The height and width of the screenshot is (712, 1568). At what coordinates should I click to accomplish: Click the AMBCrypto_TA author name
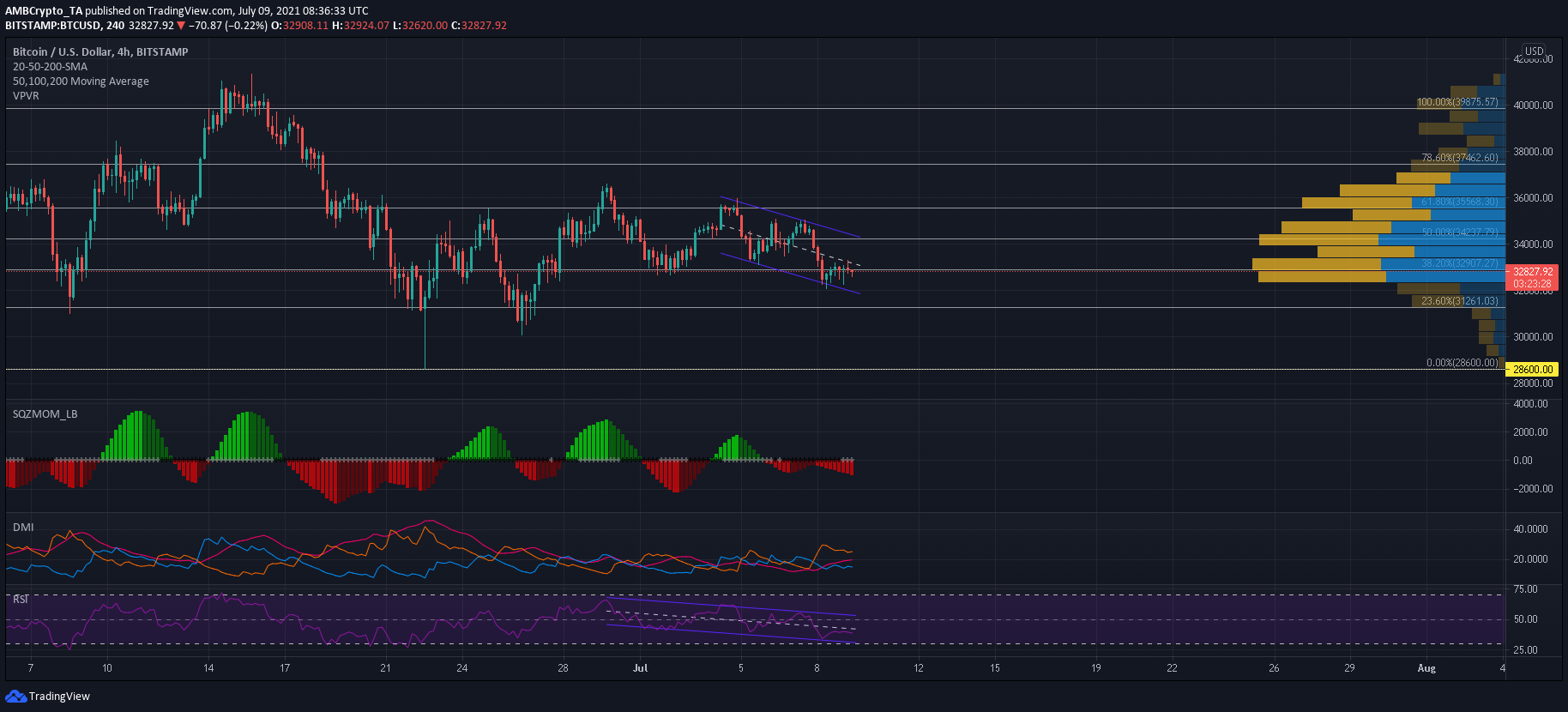click(44, 11)
